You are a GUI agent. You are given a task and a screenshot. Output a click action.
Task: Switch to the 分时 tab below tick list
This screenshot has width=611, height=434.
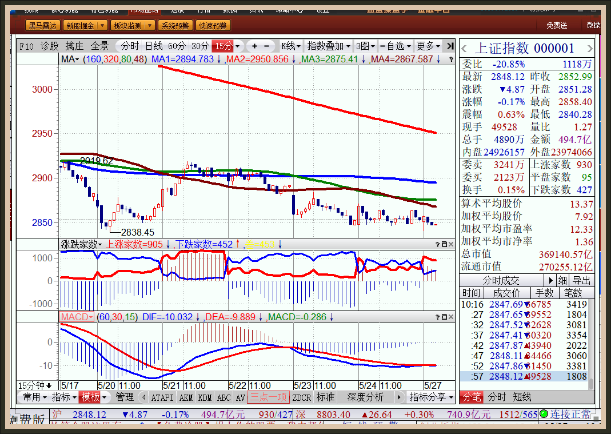(x=496, y=397)
